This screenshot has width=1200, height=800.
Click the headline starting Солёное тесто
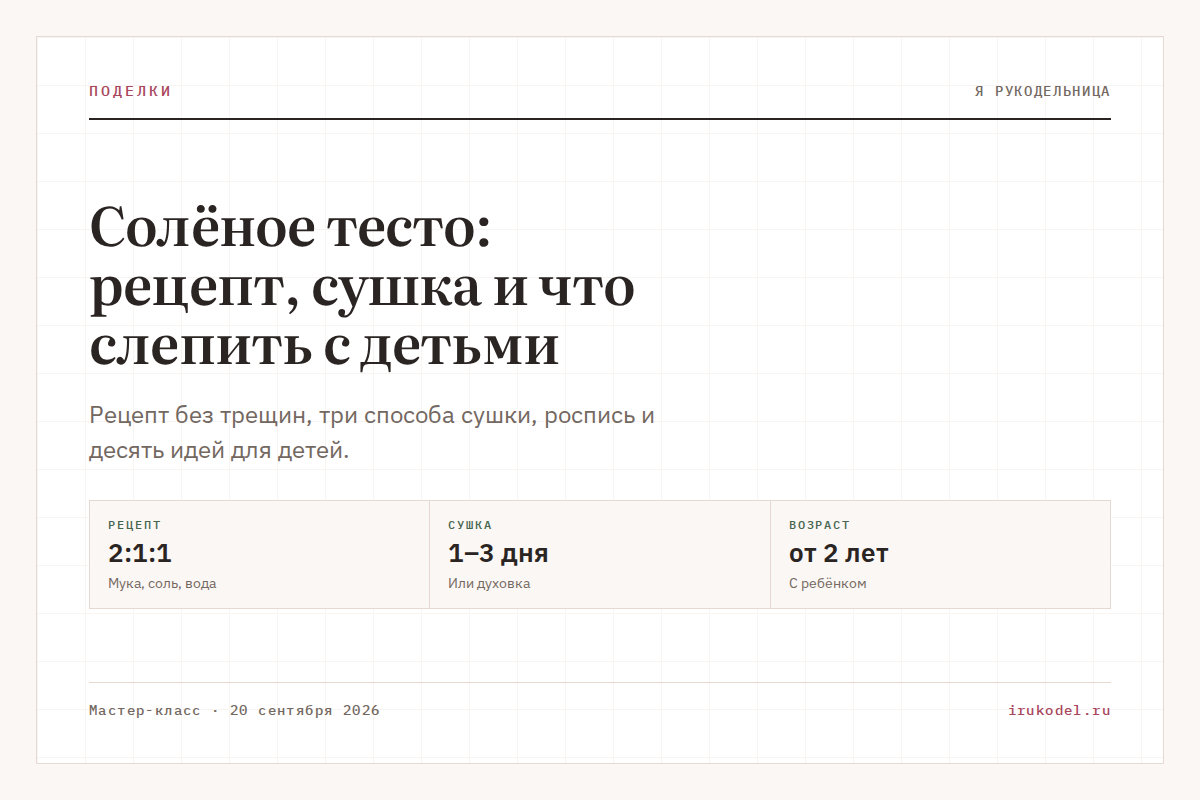(362, 287)
